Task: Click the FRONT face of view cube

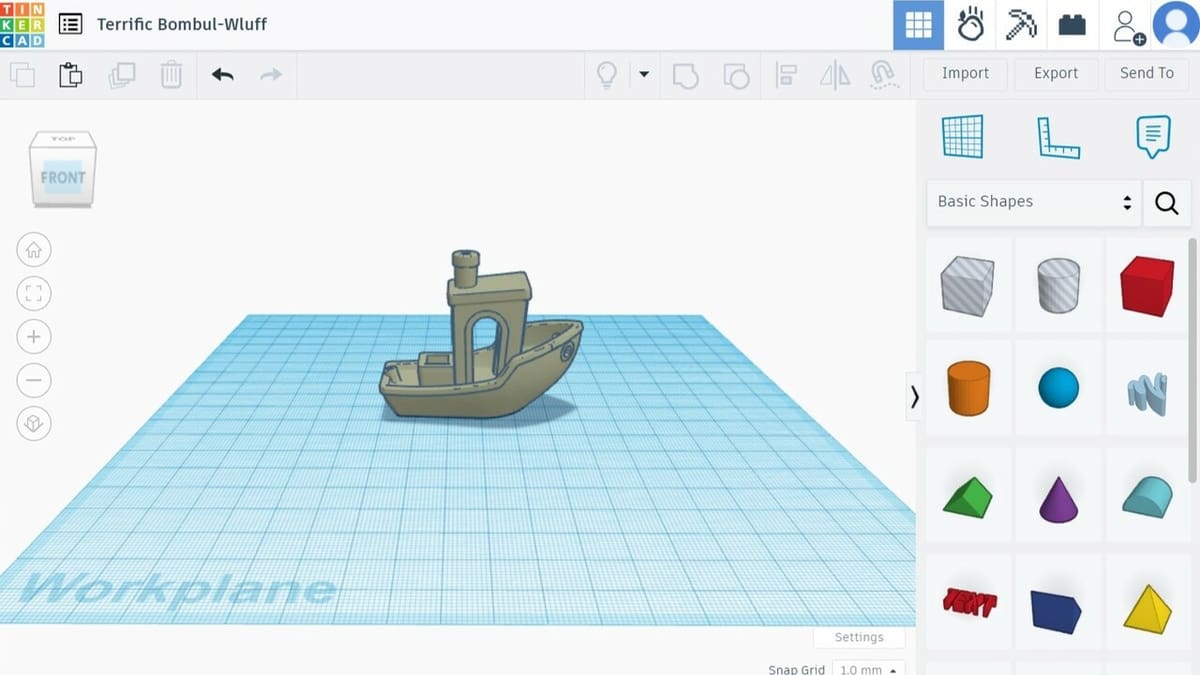Action: 63,178
